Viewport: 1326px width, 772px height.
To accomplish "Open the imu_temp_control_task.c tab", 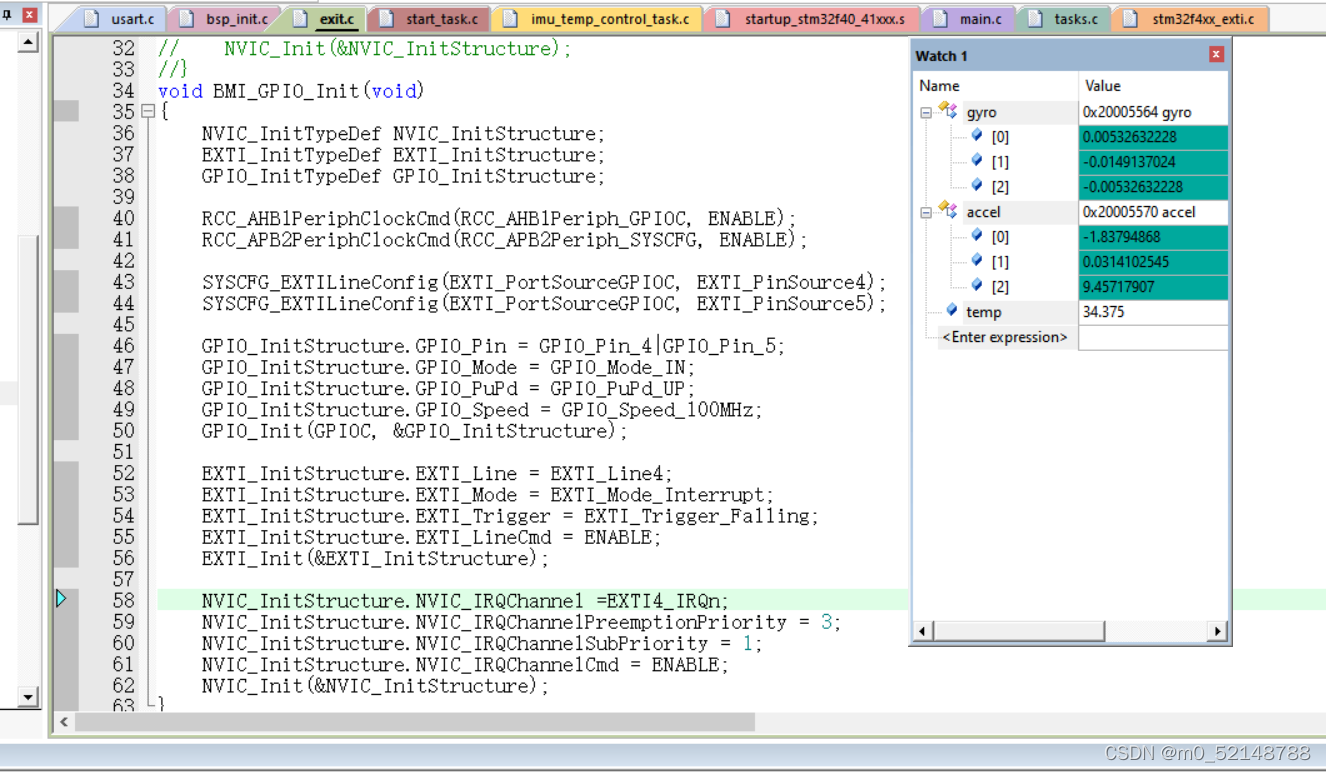I will (599, 19).
